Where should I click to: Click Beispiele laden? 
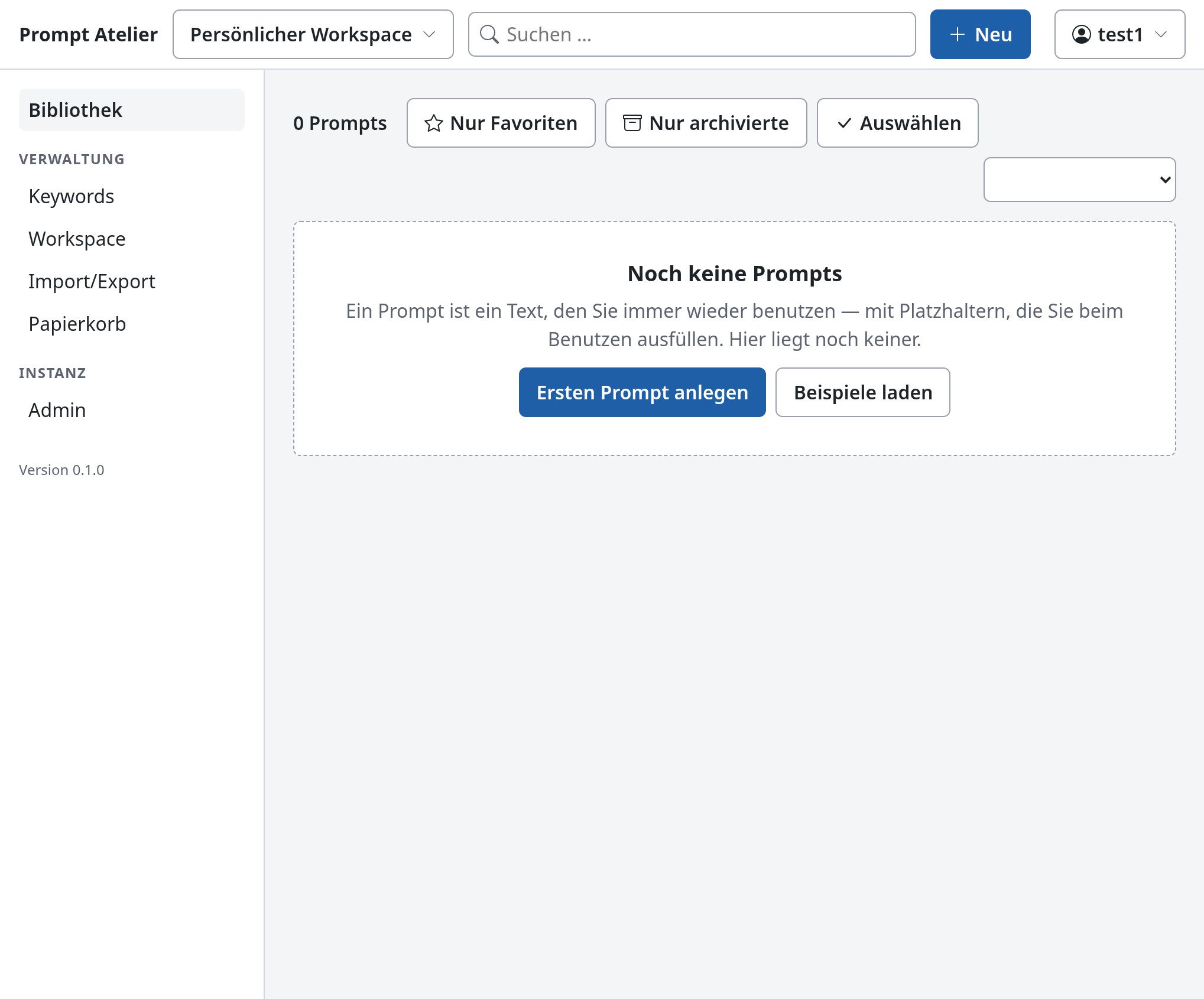pyautogui.click(x=862, y=392)
